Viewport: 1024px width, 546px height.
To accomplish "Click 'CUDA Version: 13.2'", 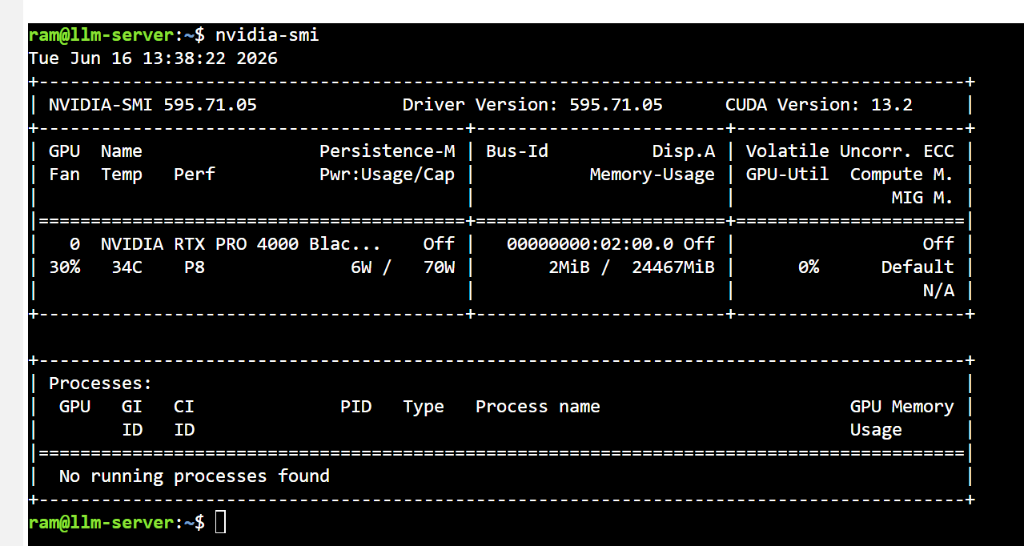I will point(819,104).
